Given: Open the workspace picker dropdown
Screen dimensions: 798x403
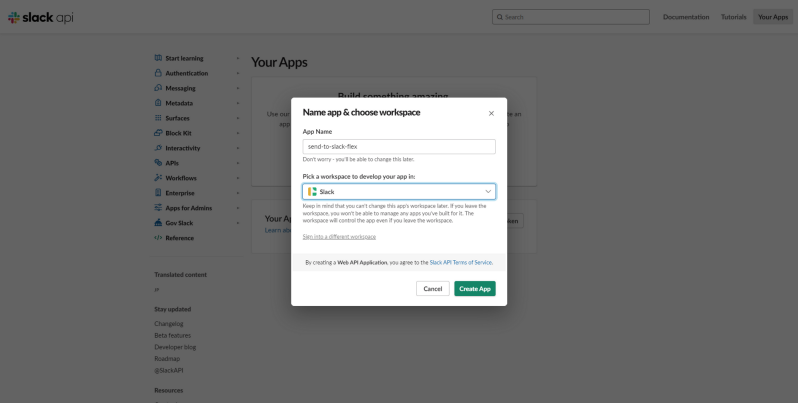Looking at the screenshot, I should pyautogui.click(x=399, y=192).
